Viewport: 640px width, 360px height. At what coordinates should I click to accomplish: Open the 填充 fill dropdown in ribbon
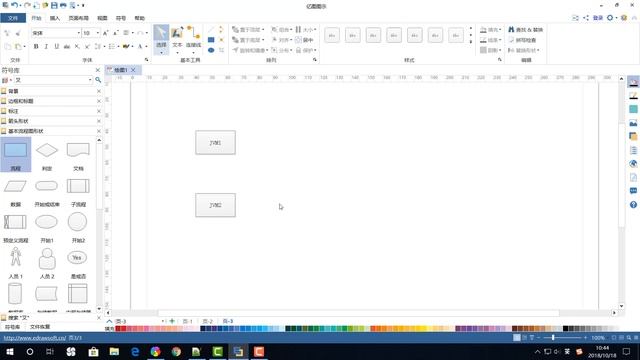click(x=491, y=30)
